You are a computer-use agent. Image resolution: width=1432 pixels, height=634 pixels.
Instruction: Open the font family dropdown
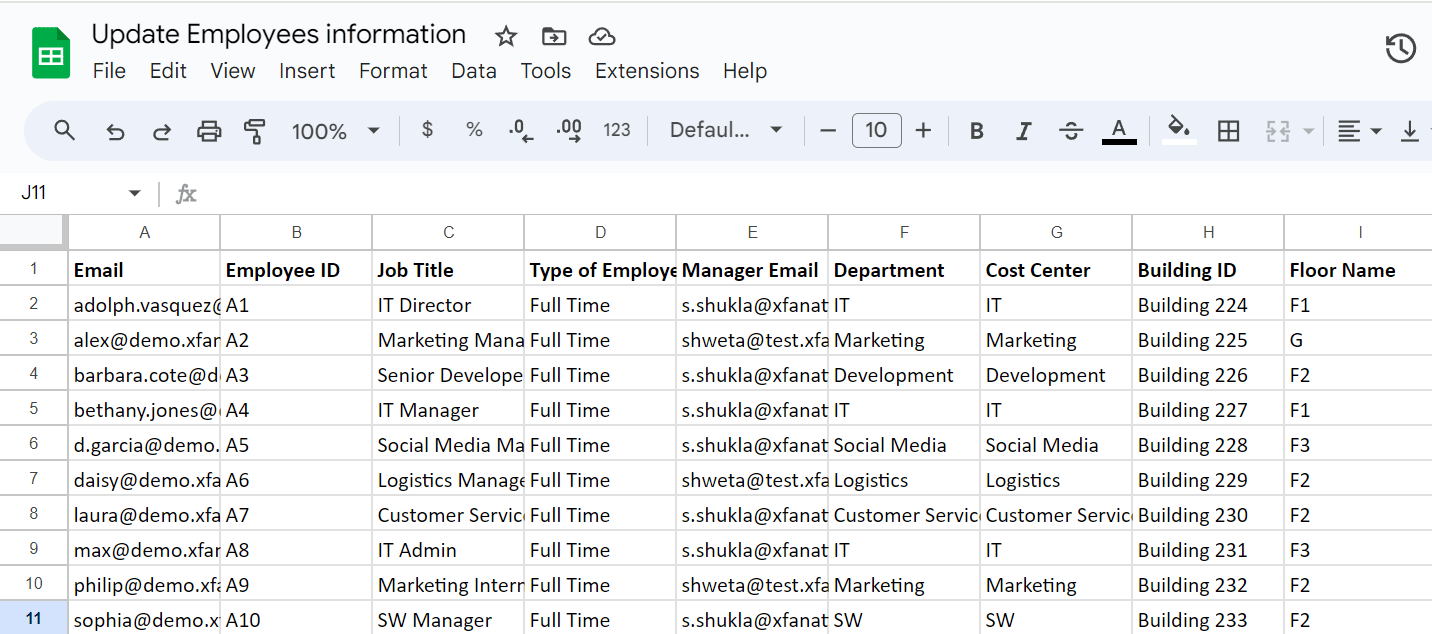click(x=725, y=130)
